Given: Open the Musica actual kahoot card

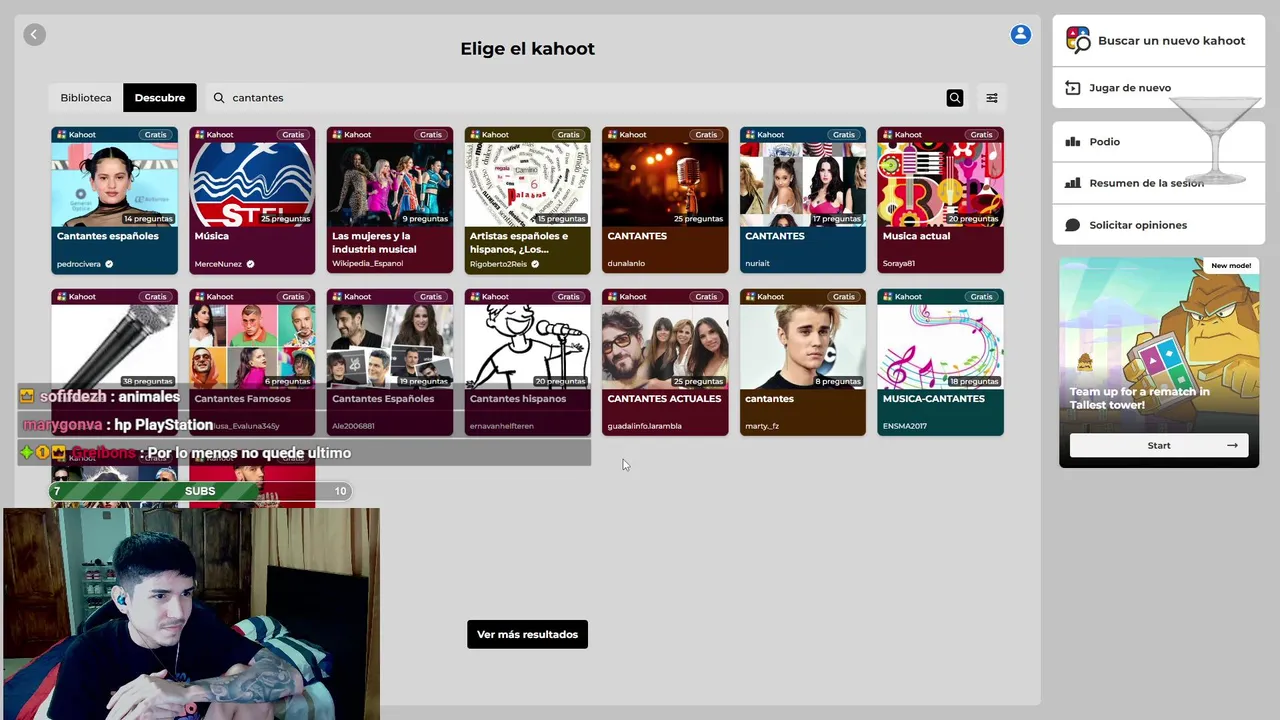Looking at the screenshot, I should point(940,200).
